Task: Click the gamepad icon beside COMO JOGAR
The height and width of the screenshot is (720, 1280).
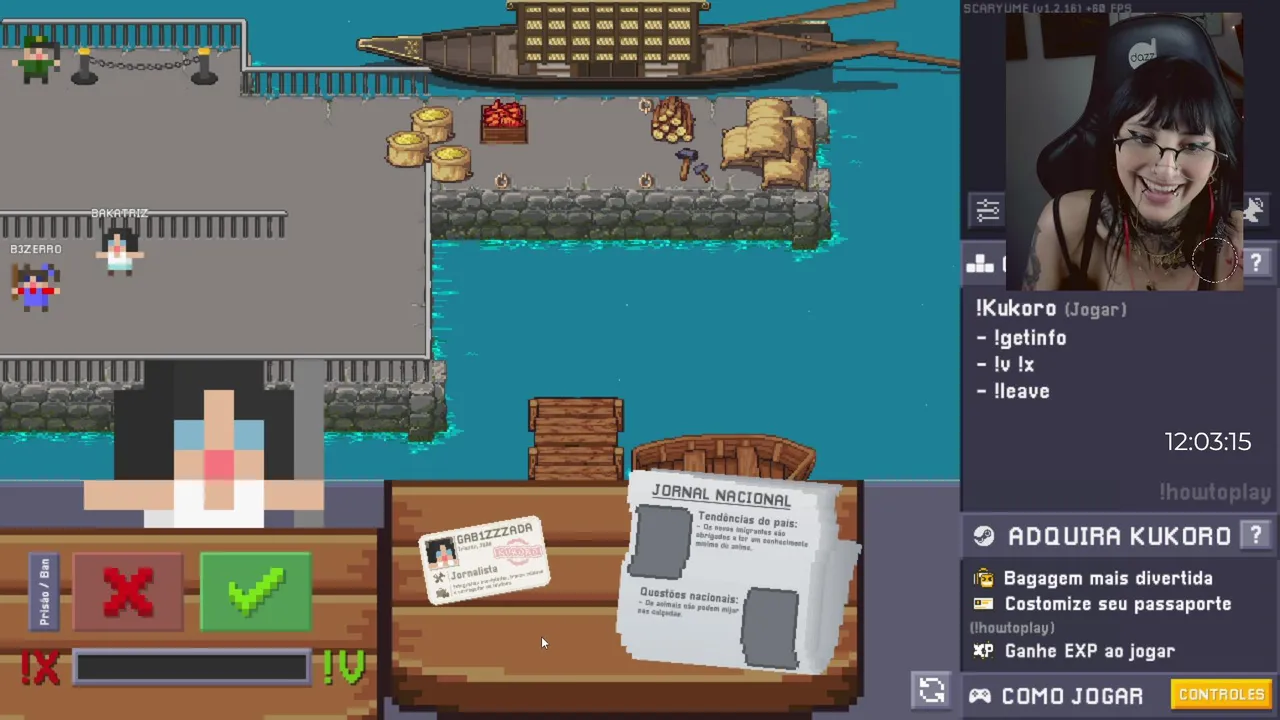Action: 980,695
